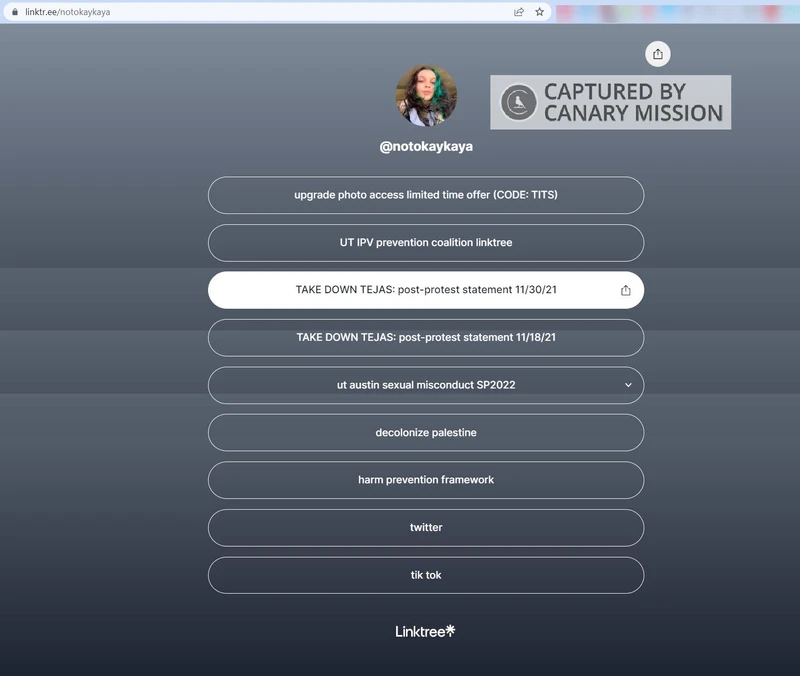Select the decolonize palestine link
The width and height of the screenshot is (800, 676).
point(425,433)
